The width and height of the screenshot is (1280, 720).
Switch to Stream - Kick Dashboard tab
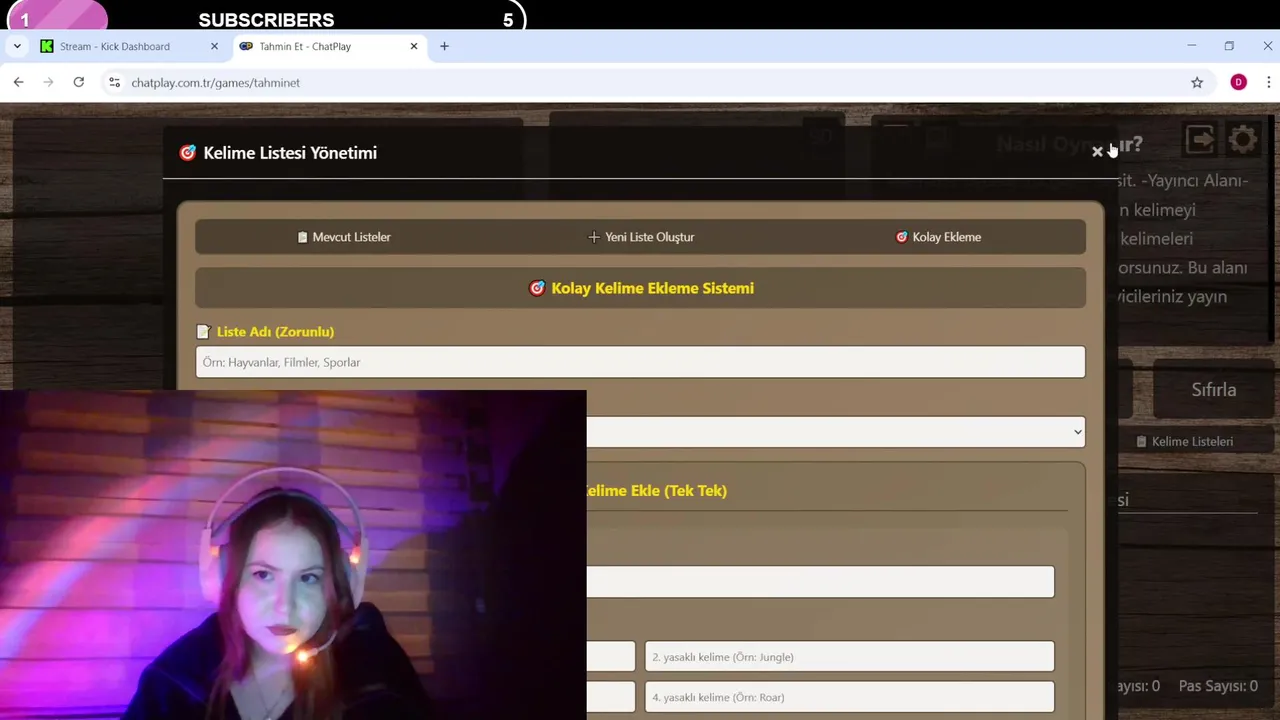115,46
